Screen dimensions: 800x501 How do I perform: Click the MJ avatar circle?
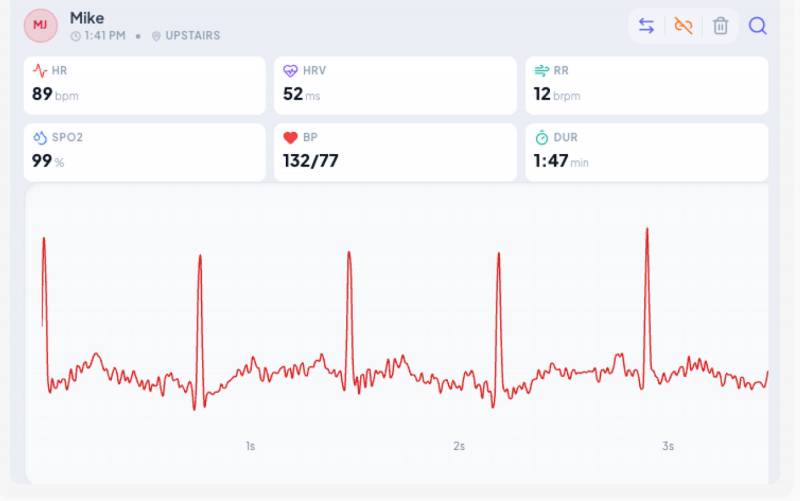[40, 26]
